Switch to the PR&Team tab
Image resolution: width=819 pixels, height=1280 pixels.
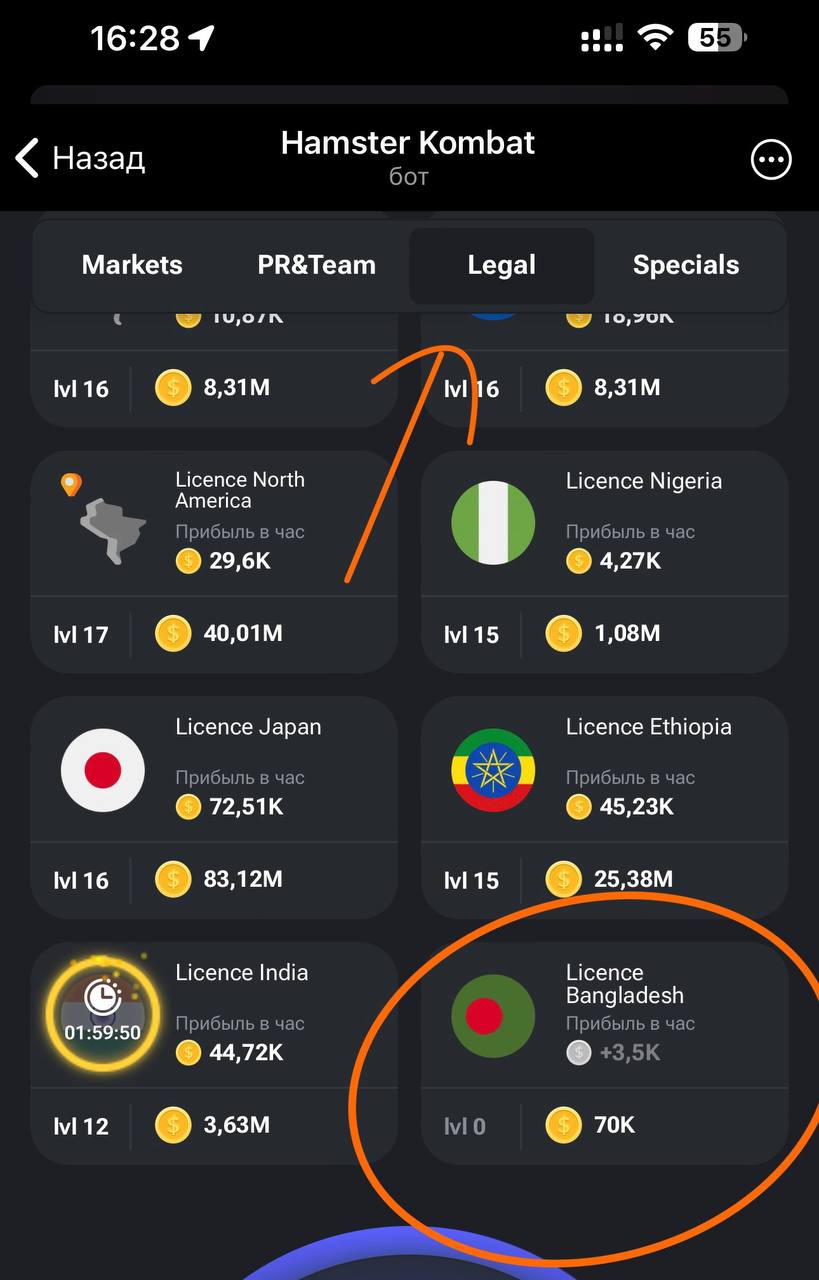pos(317,265)
